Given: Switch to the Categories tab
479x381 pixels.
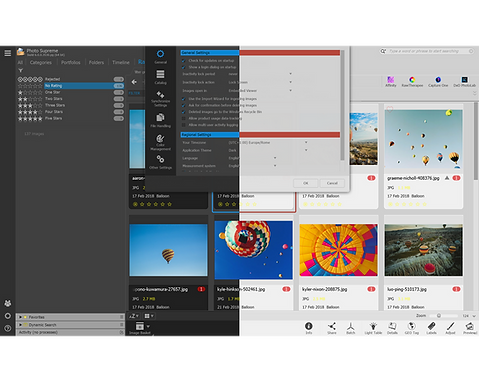Looking at the screenshot, I should pos(41,62).
